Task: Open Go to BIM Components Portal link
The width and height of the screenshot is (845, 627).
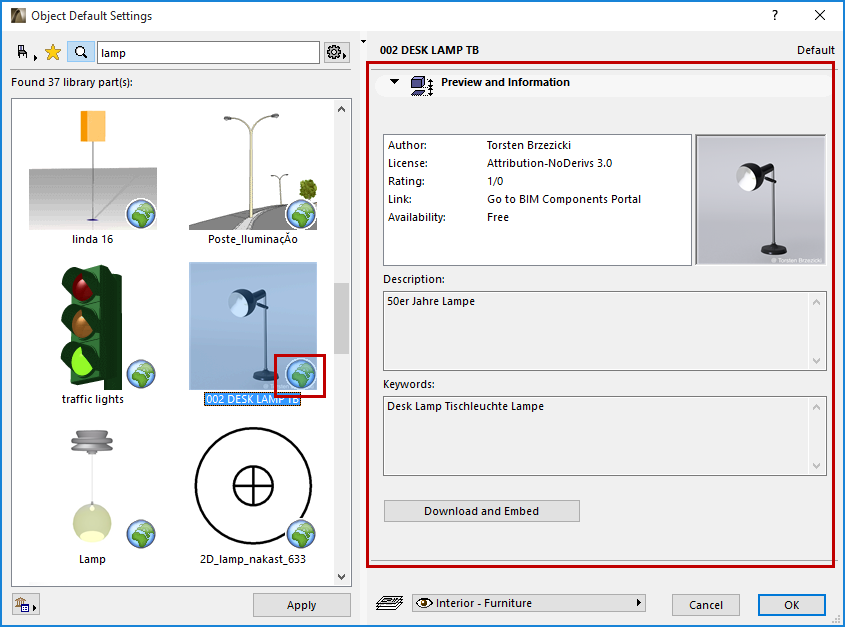Action: tap(564, 199)
